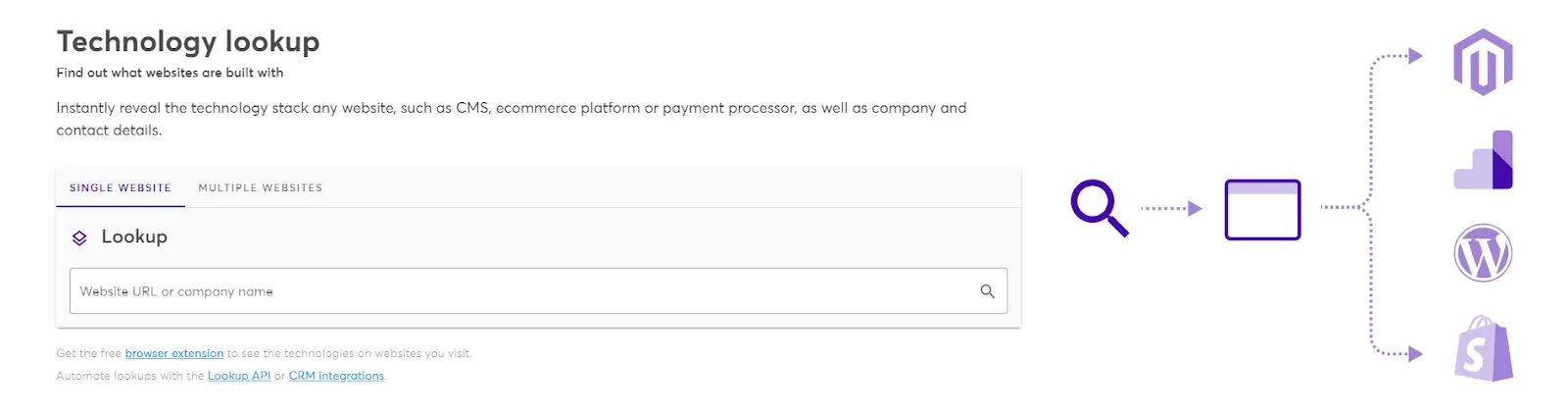Click the dotted arrow between magnifier and window
Viewport: 1568px width, 416px height.
tap(1171, 208)
